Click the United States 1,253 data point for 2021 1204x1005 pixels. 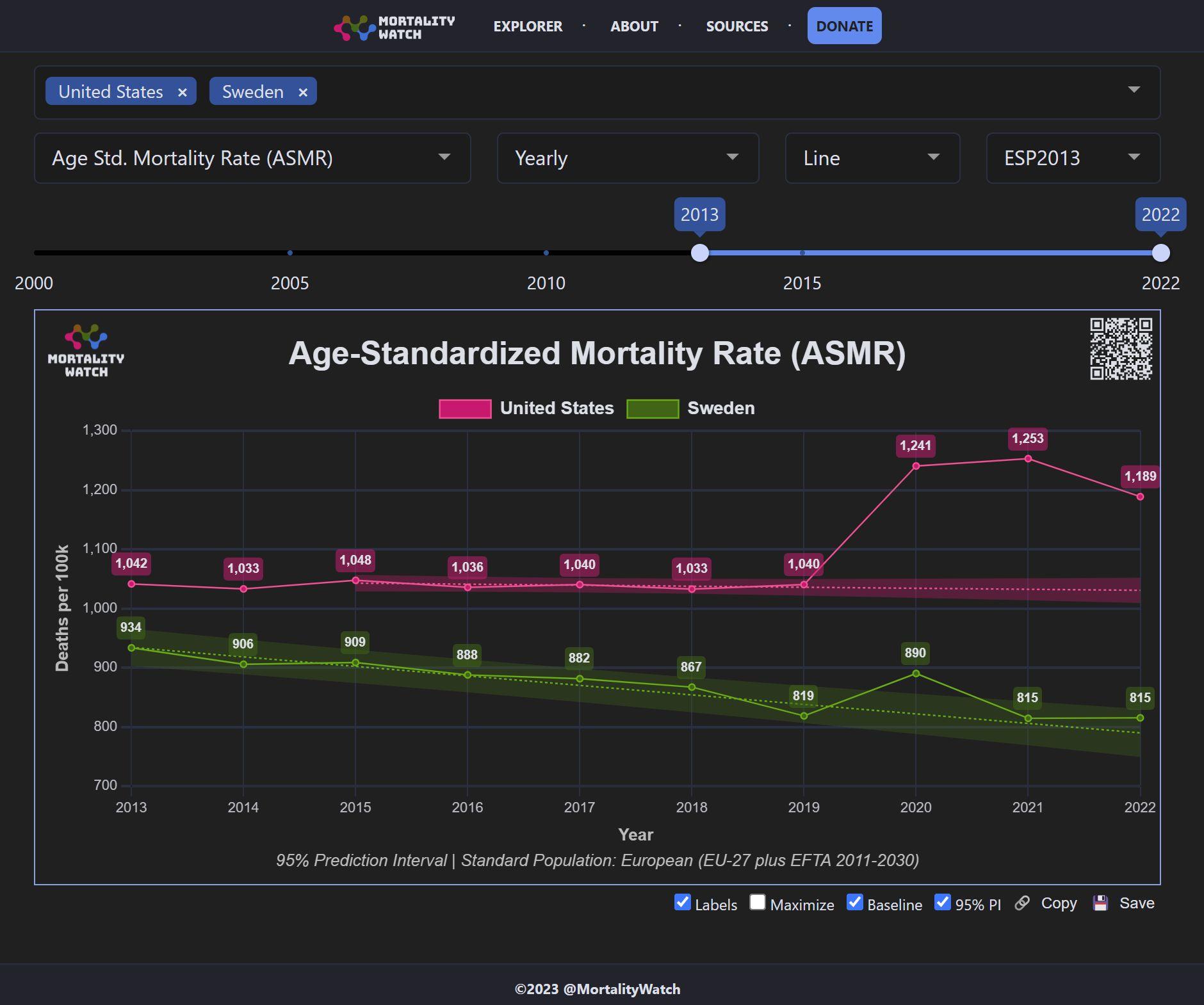[x=1028, y=458]
